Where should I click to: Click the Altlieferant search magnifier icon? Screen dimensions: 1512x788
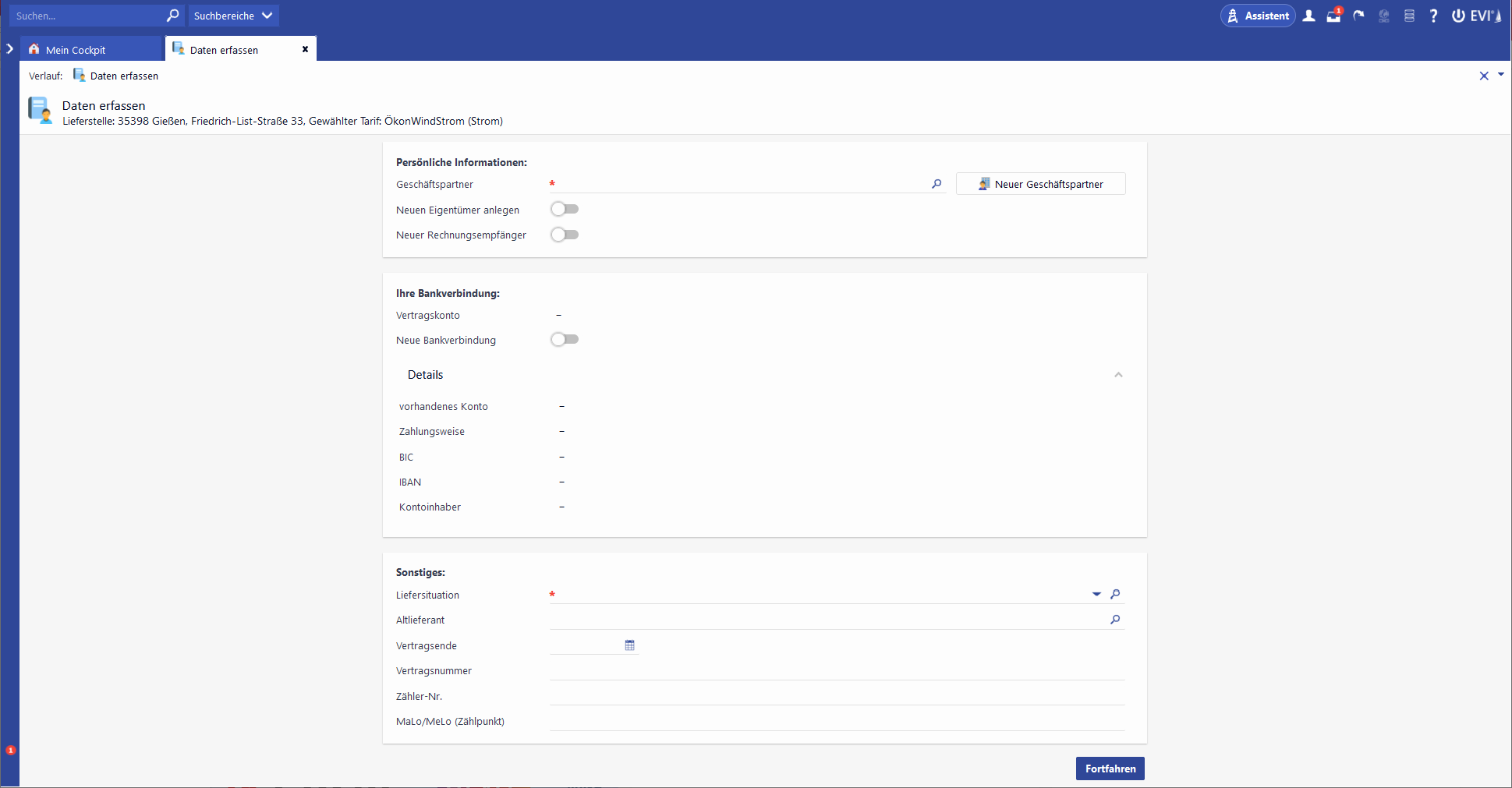coord(1115,620)
